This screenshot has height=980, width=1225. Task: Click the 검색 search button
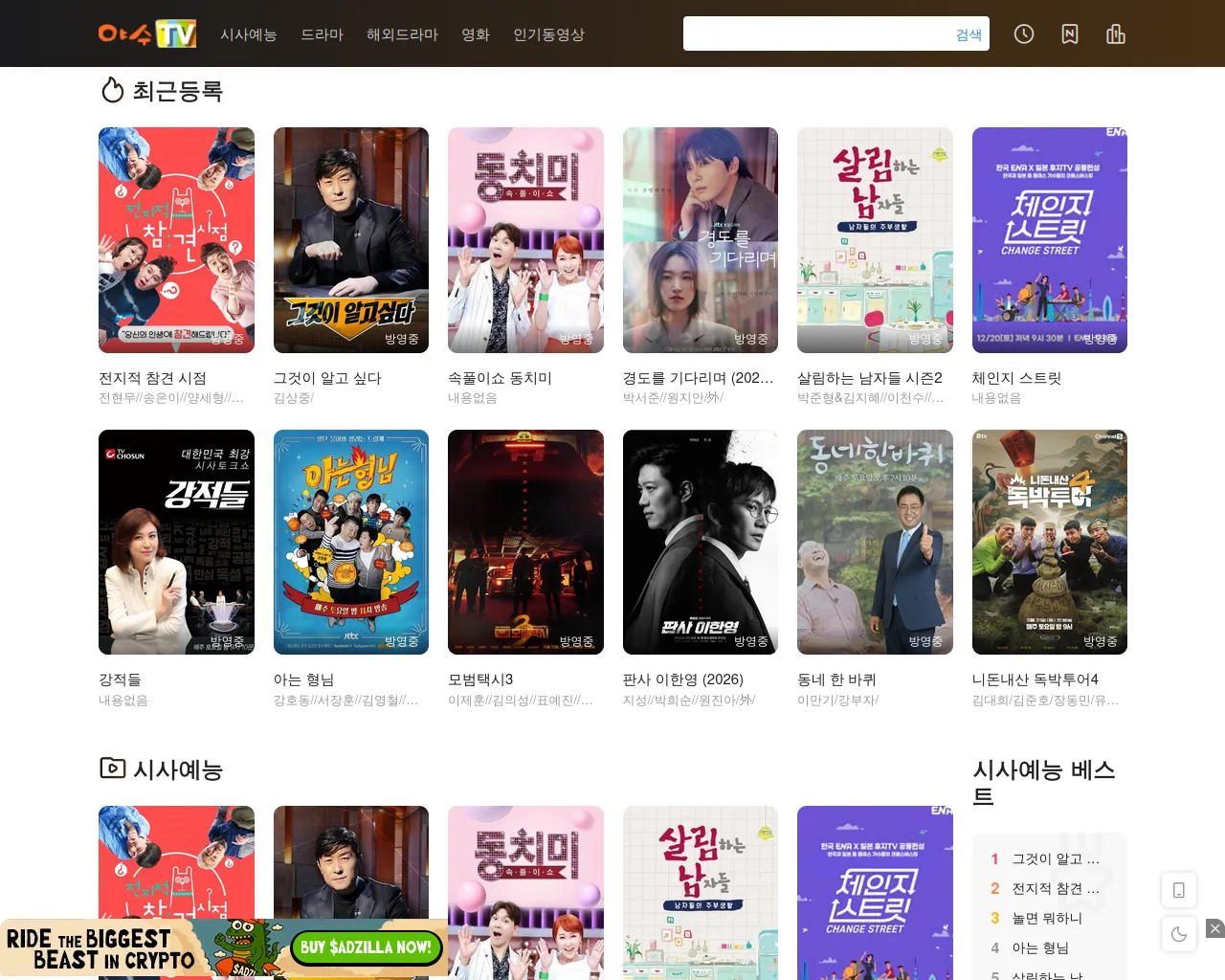coord(969,34)
